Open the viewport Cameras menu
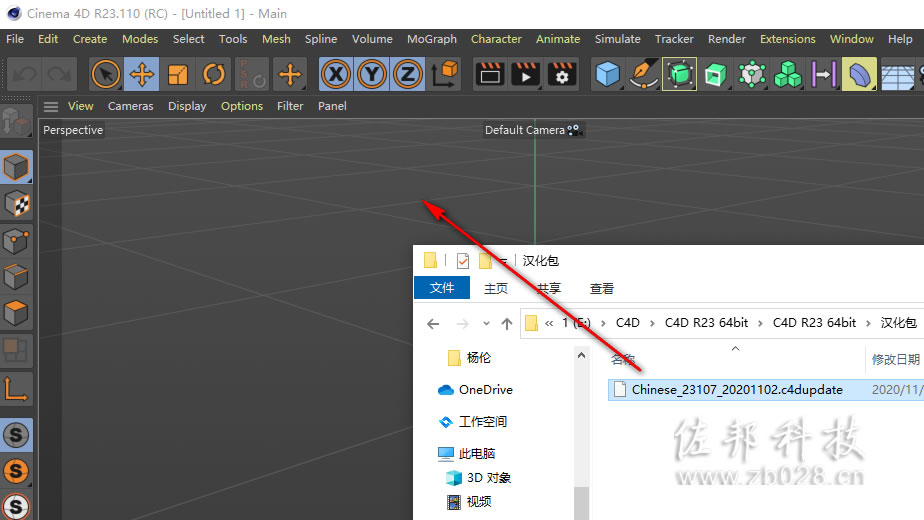 pyautogui.click(x=130, y=106)
